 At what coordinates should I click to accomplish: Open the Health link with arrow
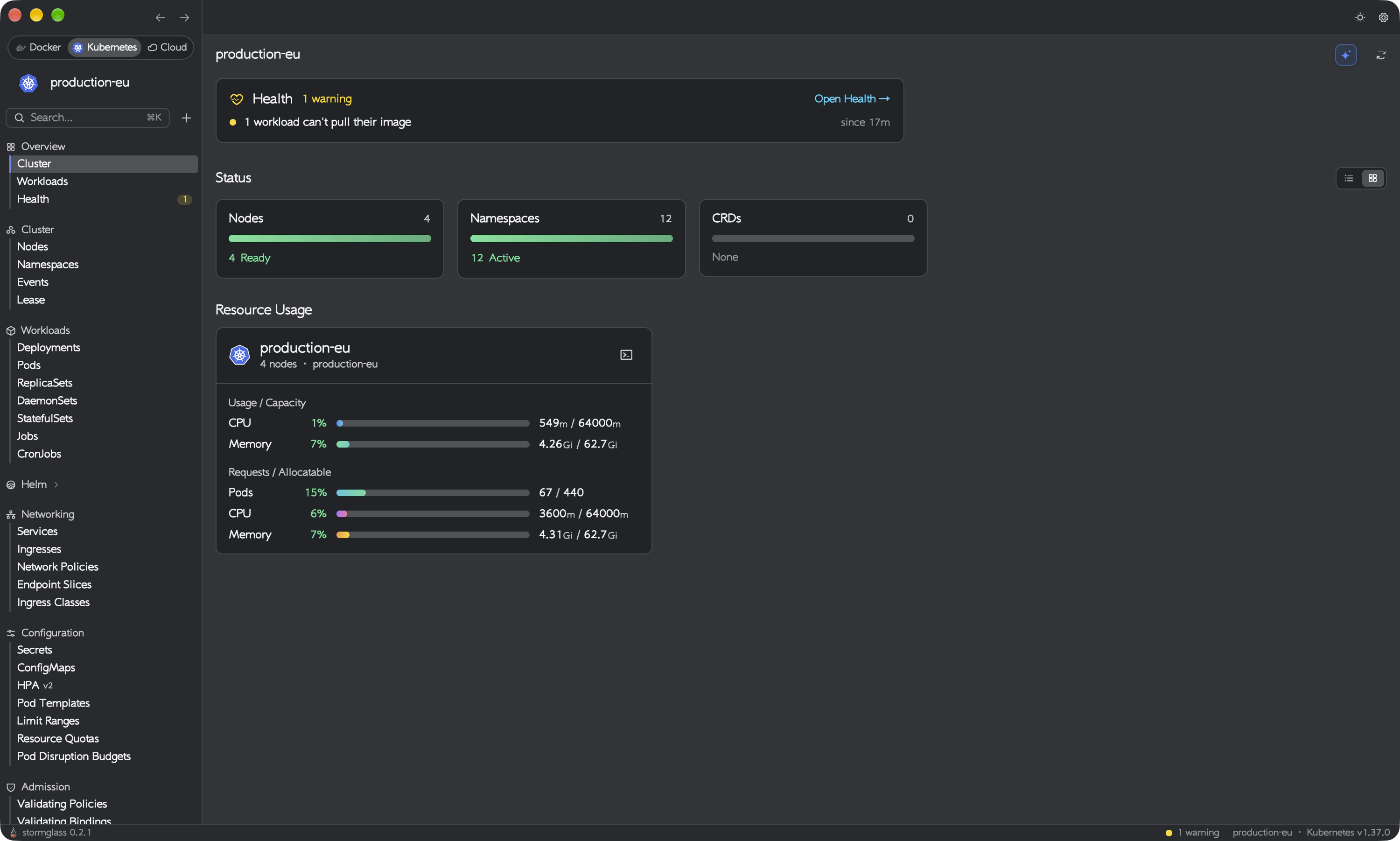tap(852, 99)
